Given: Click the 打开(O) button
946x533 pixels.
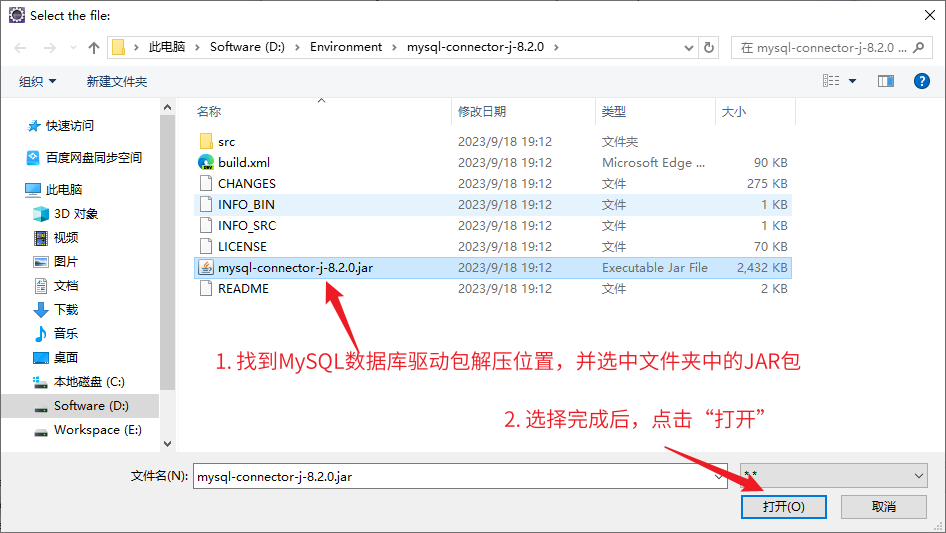Looking at the screenshot, I should [783, 507].
